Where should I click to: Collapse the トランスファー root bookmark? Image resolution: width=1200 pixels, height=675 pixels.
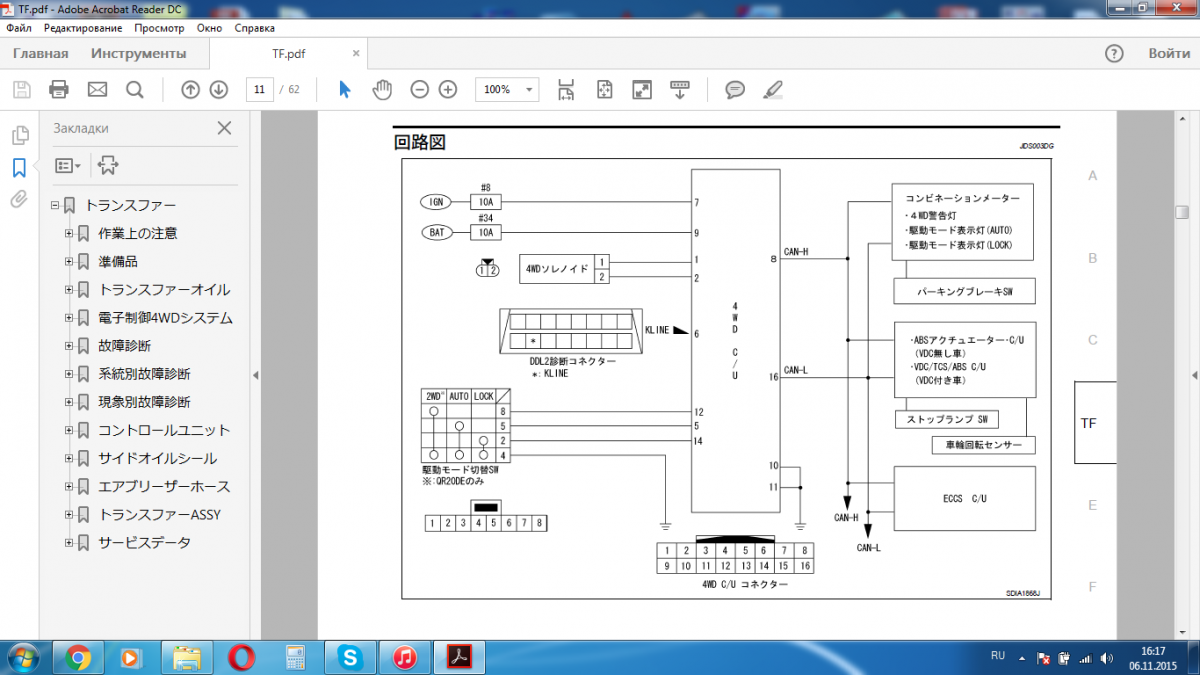(55, 206)
